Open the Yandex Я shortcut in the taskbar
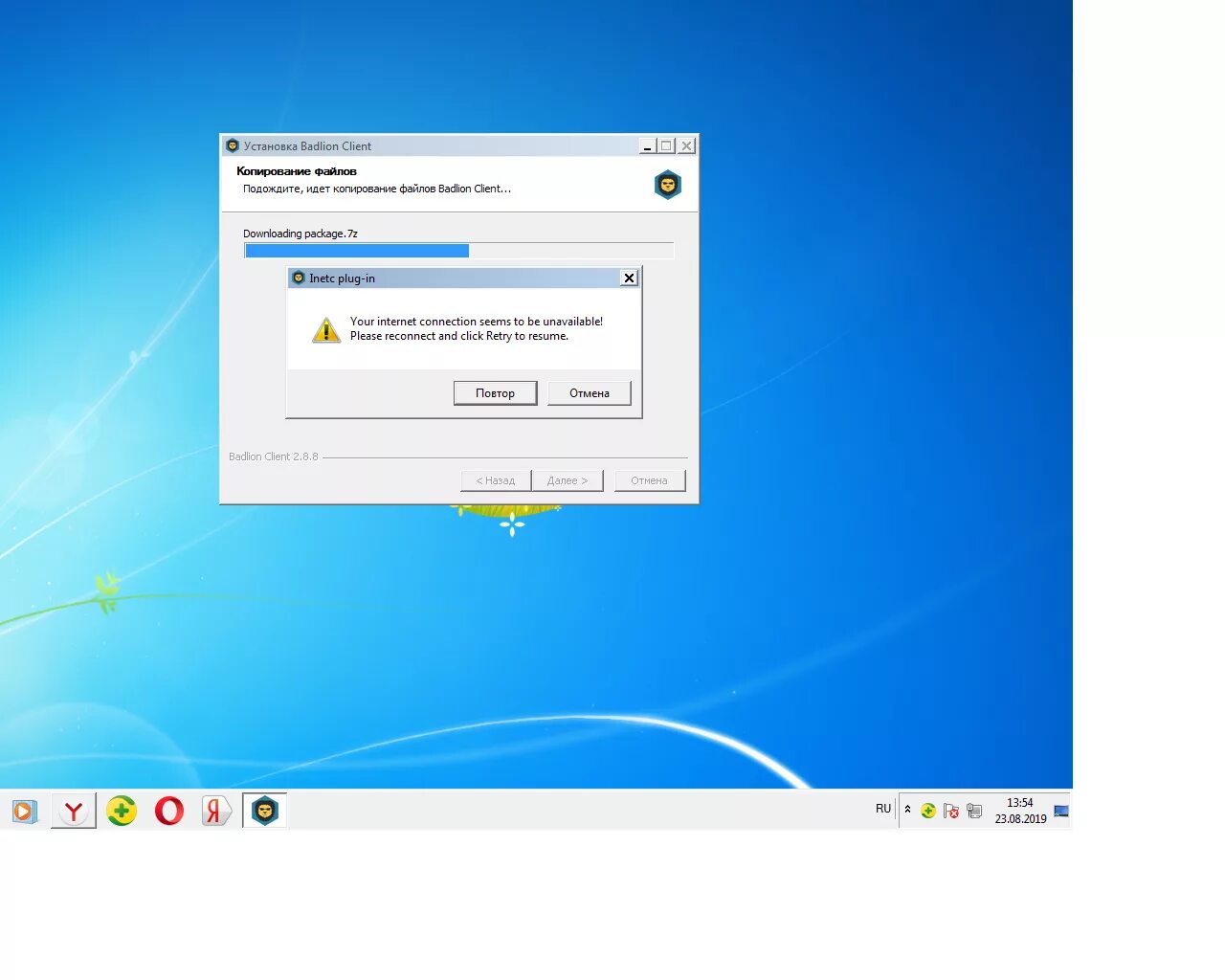 (216, 812)
